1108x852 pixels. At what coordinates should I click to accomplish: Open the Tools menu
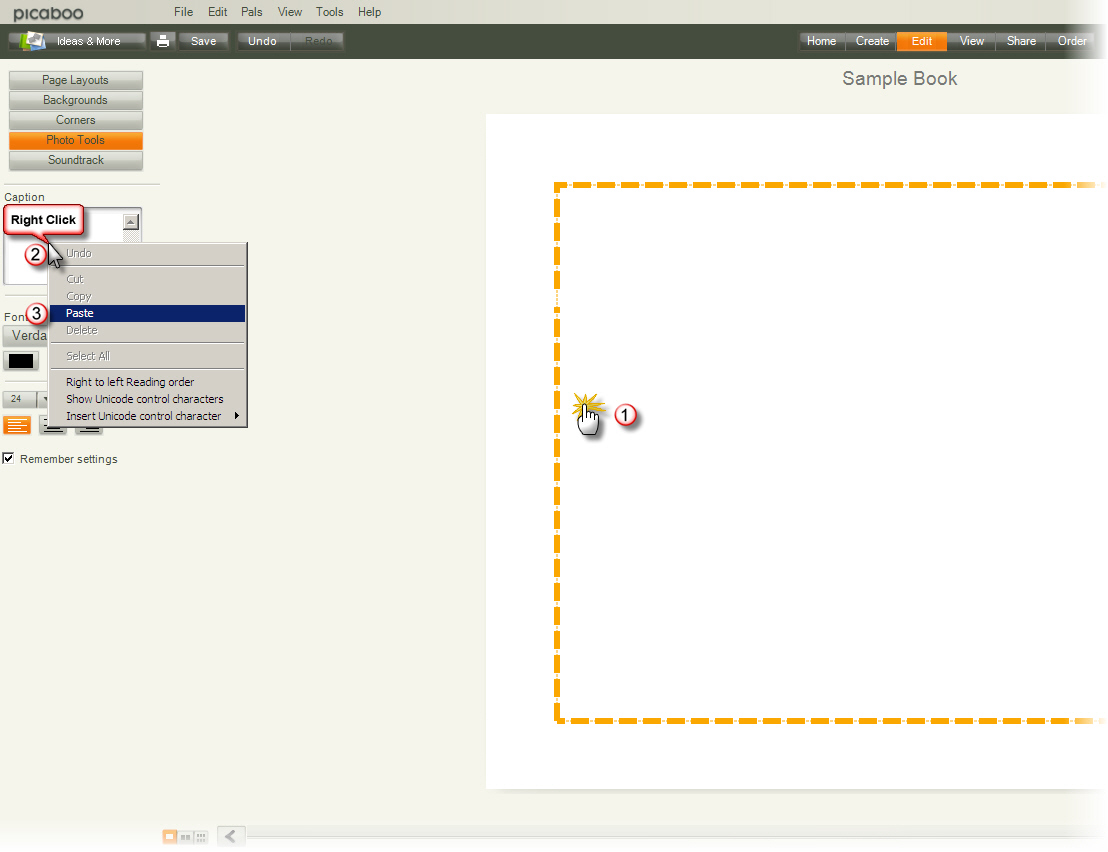[x=329, y=12]
